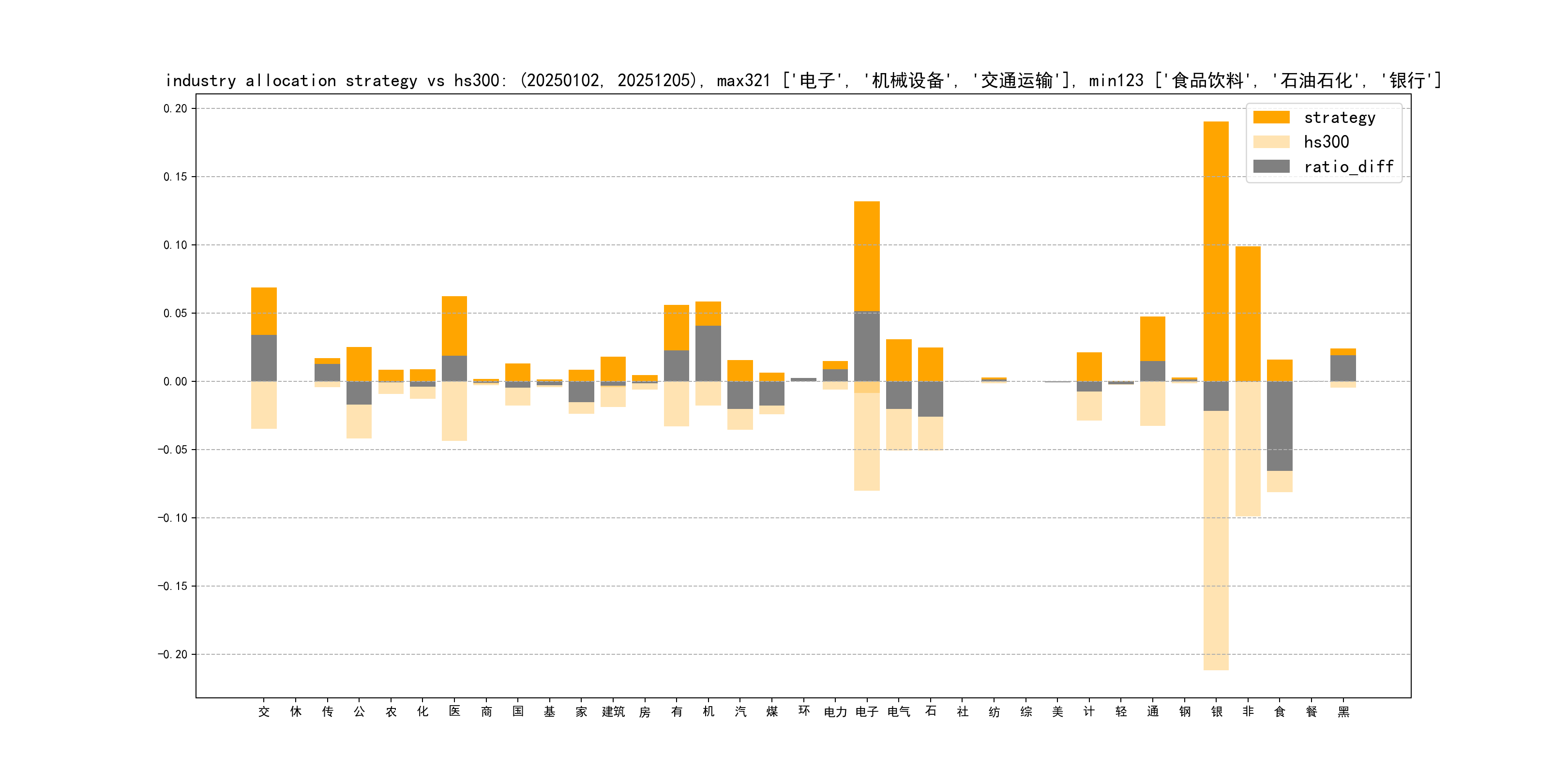The width and height of the screenshot is (1568, 784).
Task: Click the -0.20 y-axis tick label
Action: click(172, 654)
